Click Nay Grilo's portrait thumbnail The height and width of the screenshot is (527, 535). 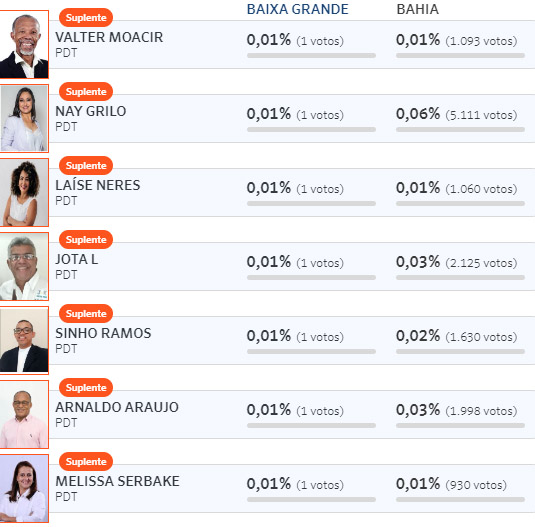coord(24,118)
